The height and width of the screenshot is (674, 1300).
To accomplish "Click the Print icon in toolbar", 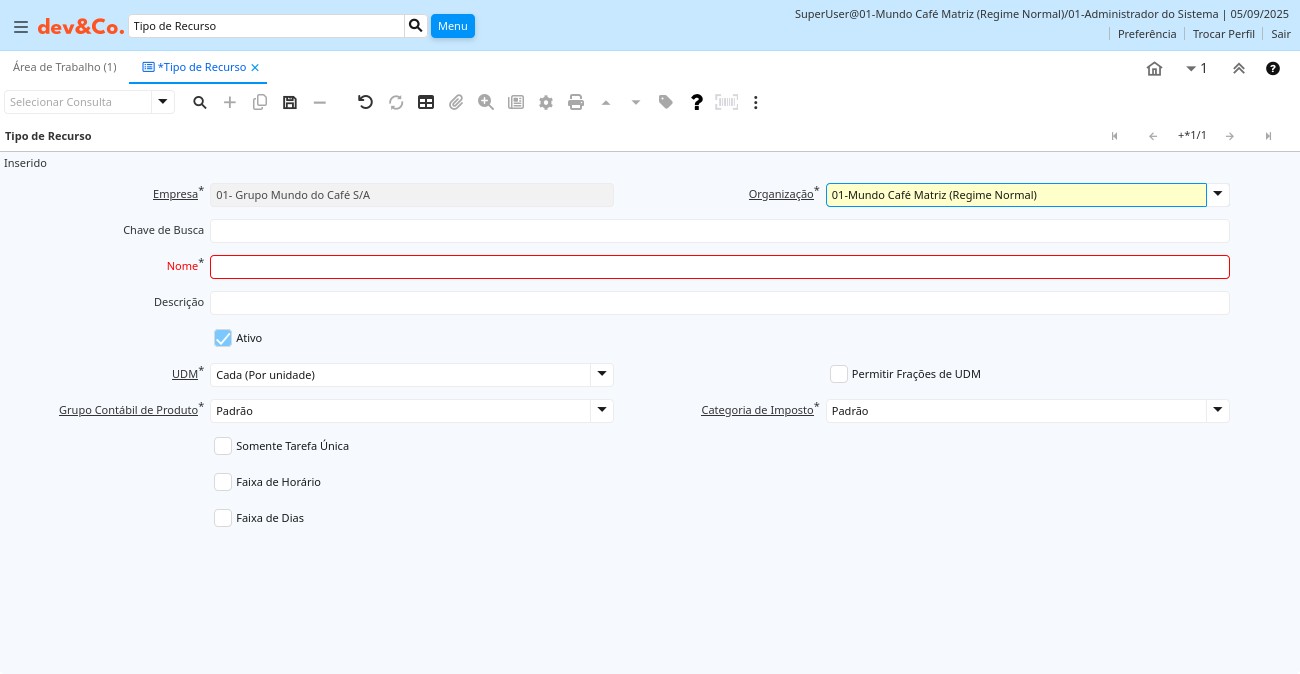I will pos(576,102).
